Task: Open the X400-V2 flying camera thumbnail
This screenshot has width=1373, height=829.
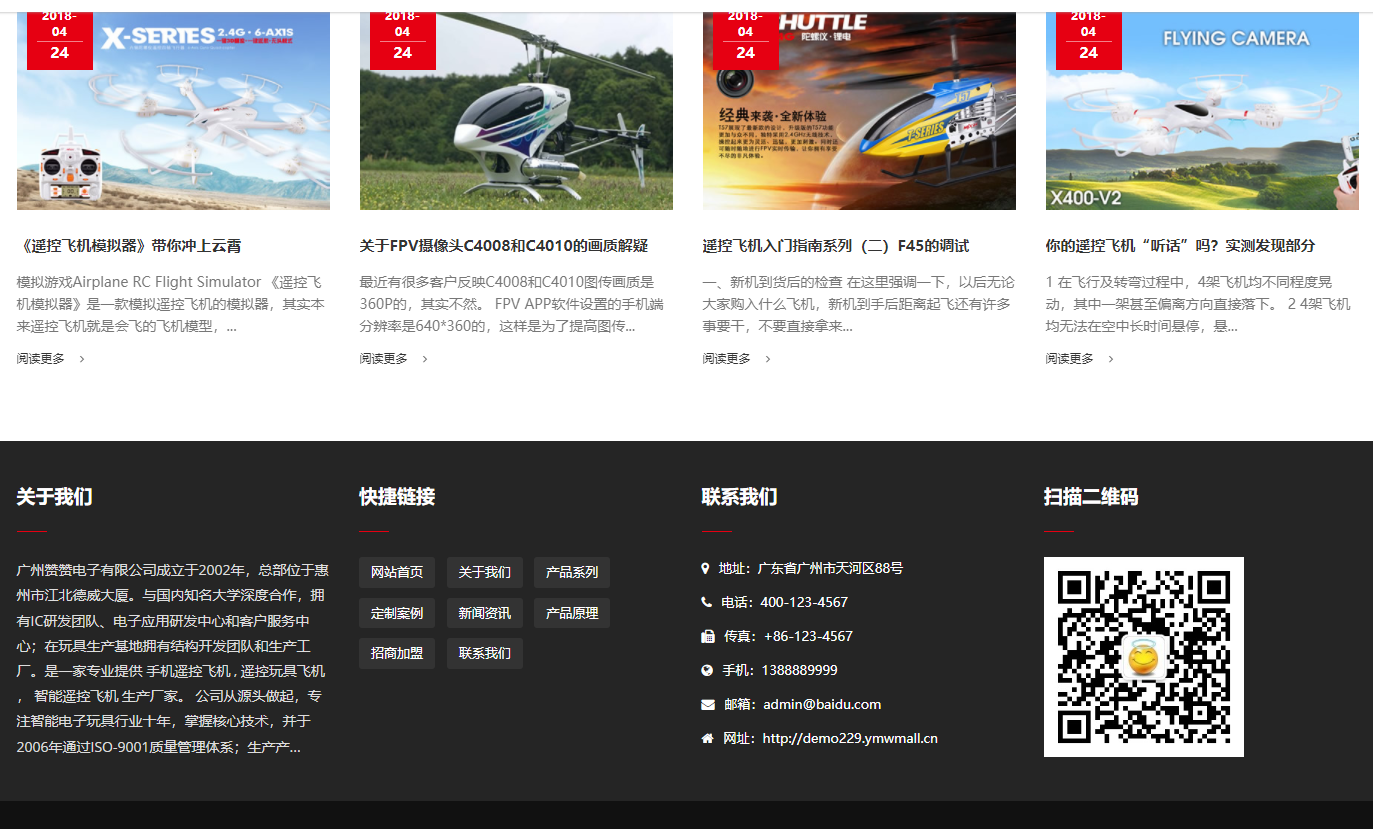Action: pos(1202,115)
